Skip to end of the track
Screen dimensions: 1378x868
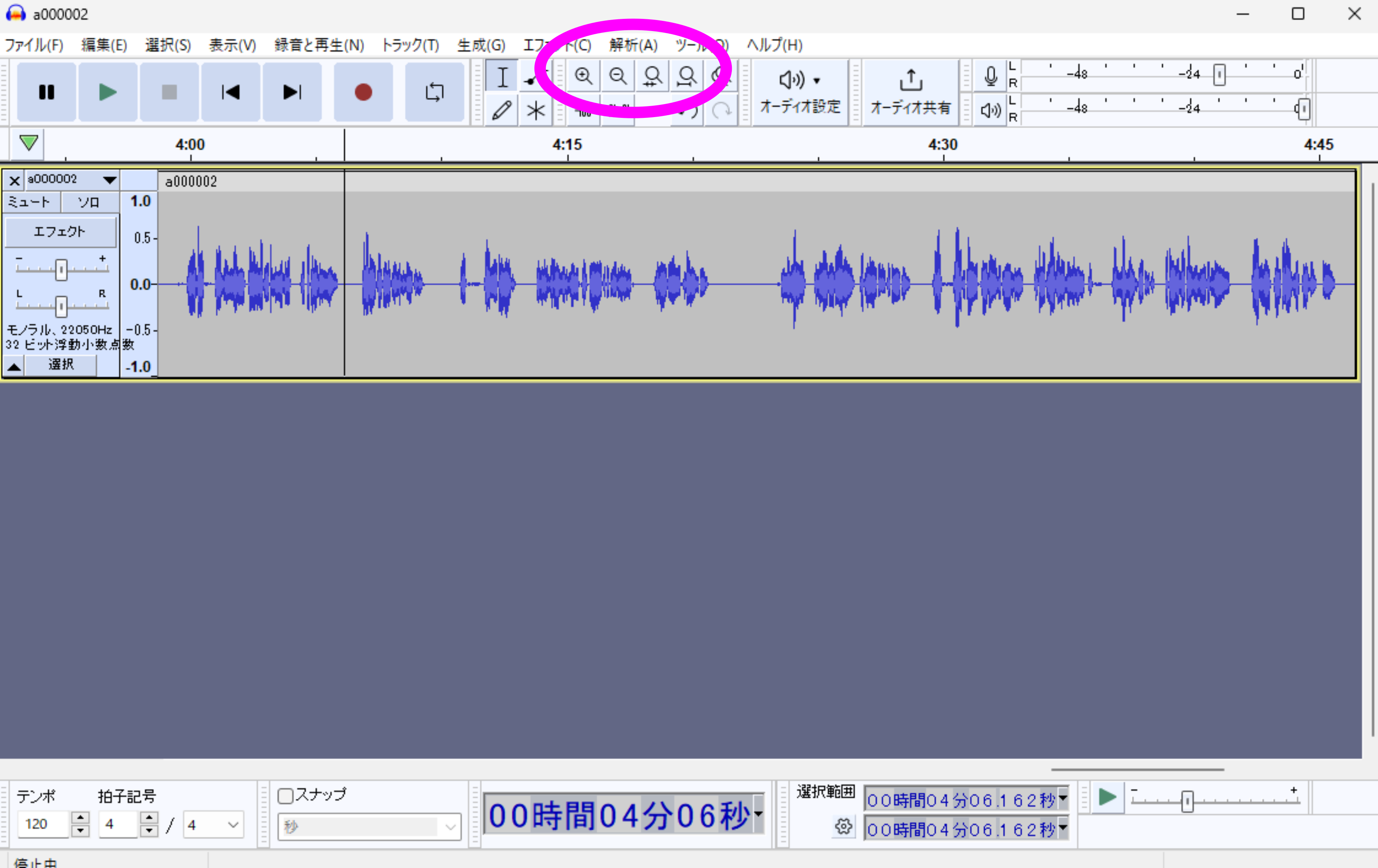point(292,92)
